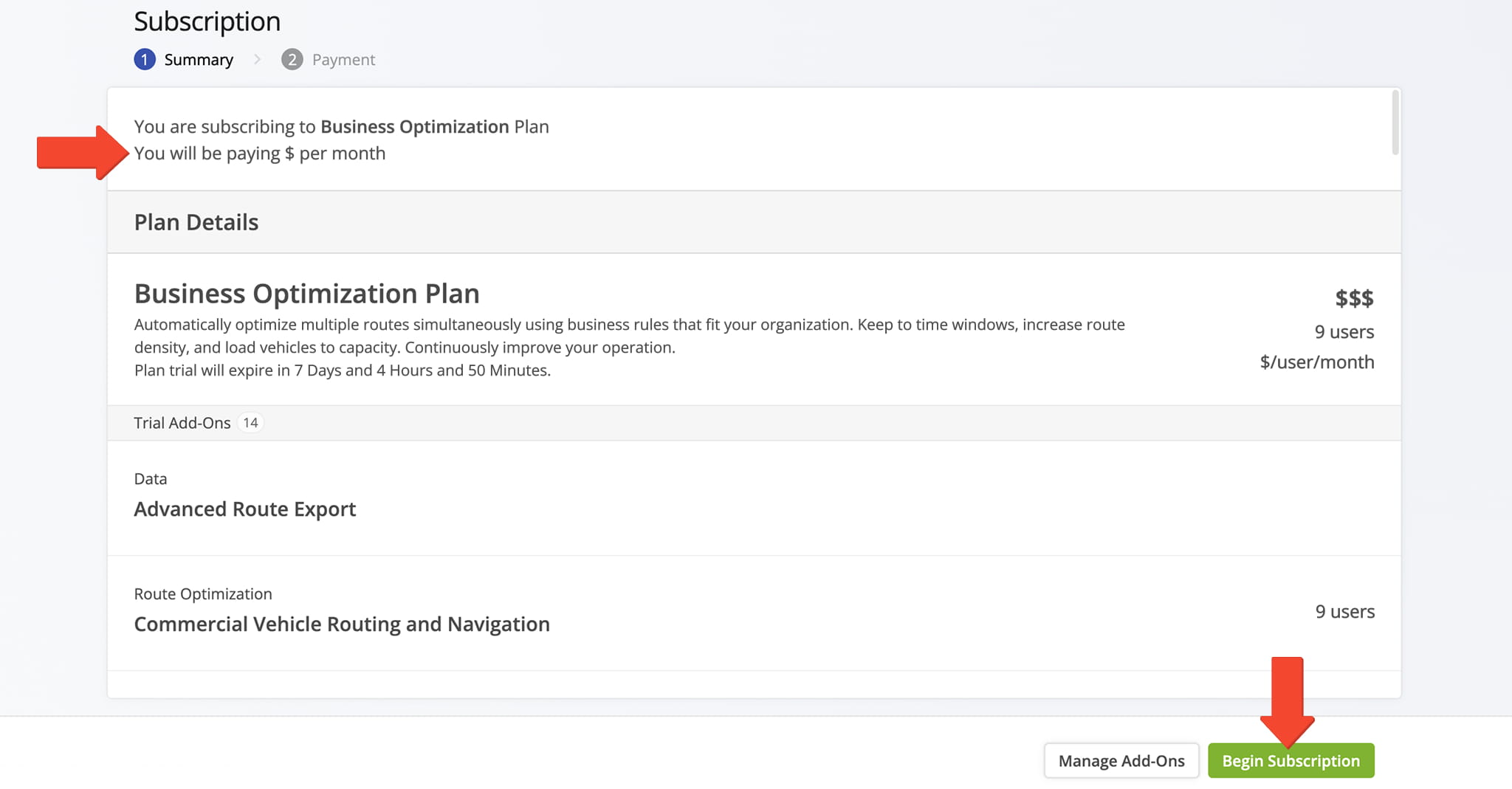Viewport: 1512px width, 789px height.
Task: Click the Trial Add-Ons count badge 14
Action: (x=250, y=423)
